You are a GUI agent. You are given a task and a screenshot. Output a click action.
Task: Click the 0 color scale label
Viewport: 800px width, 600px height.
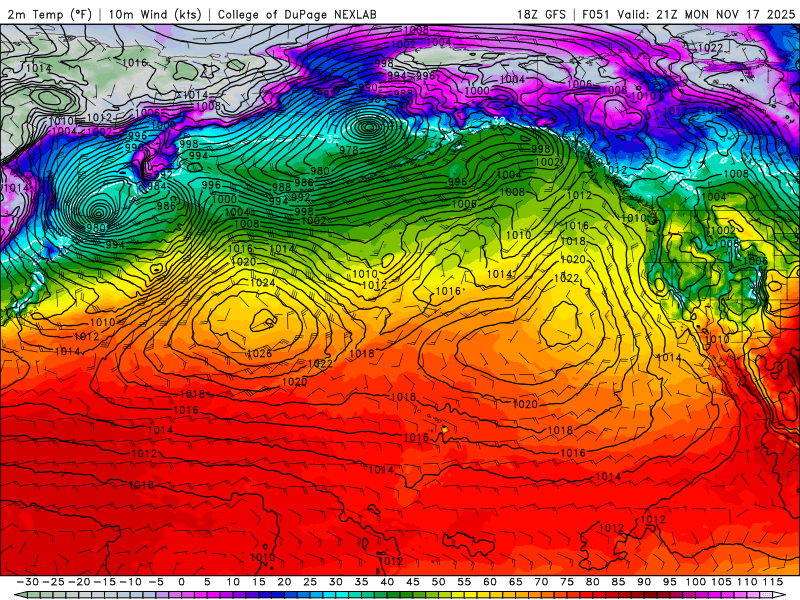point(182,582)
